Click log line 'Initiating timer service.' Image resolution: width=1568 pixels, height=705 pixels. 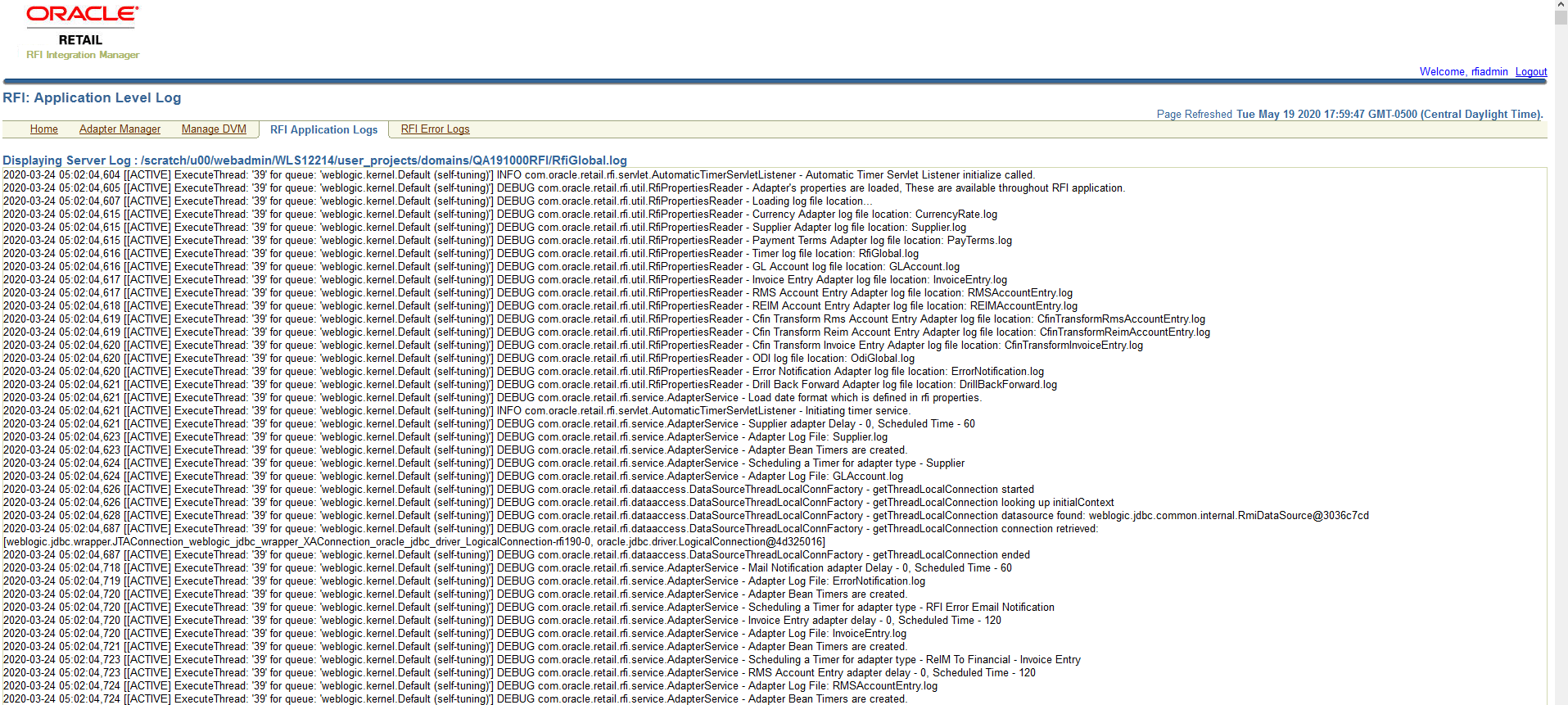point(457,411)
